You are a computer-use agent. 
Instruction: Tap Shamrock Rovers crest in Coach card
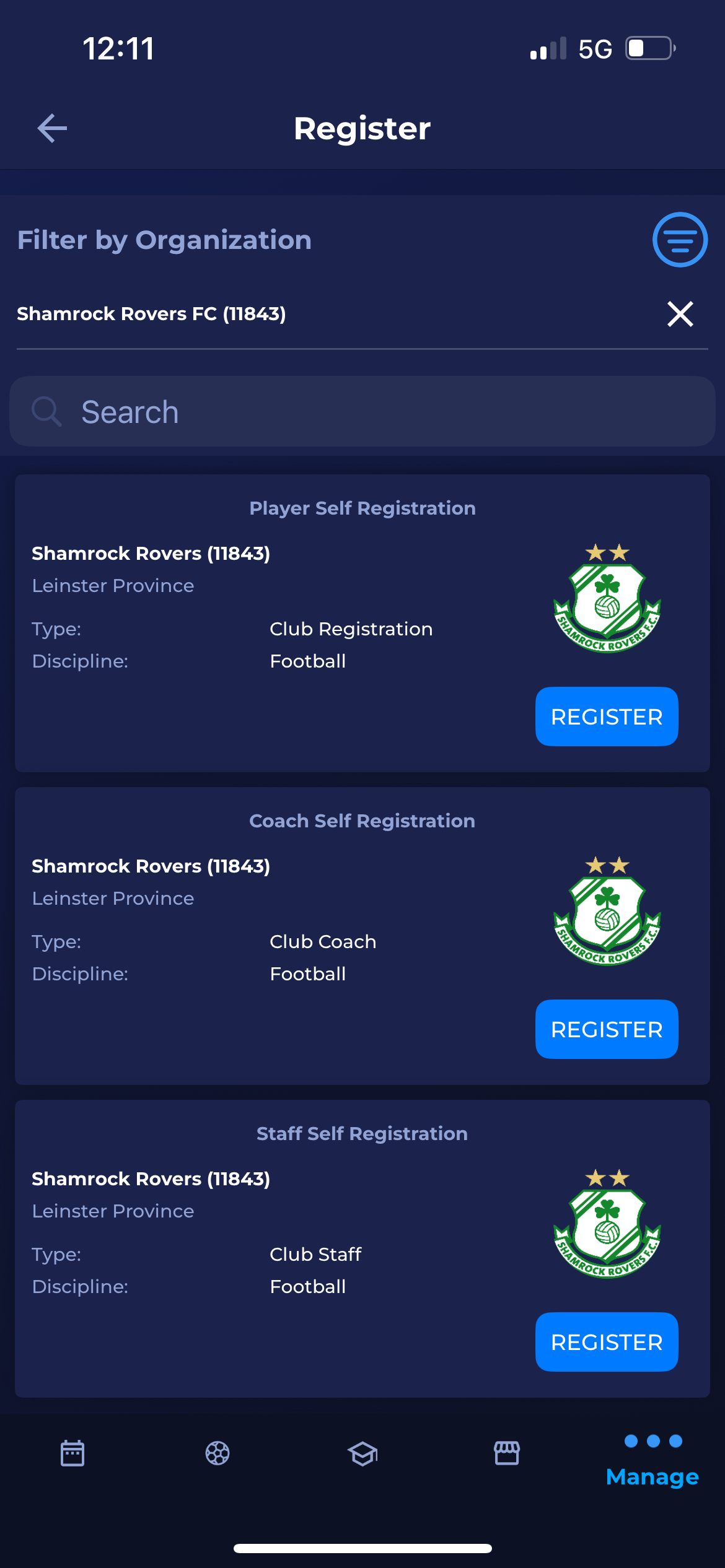coord(607,911)
